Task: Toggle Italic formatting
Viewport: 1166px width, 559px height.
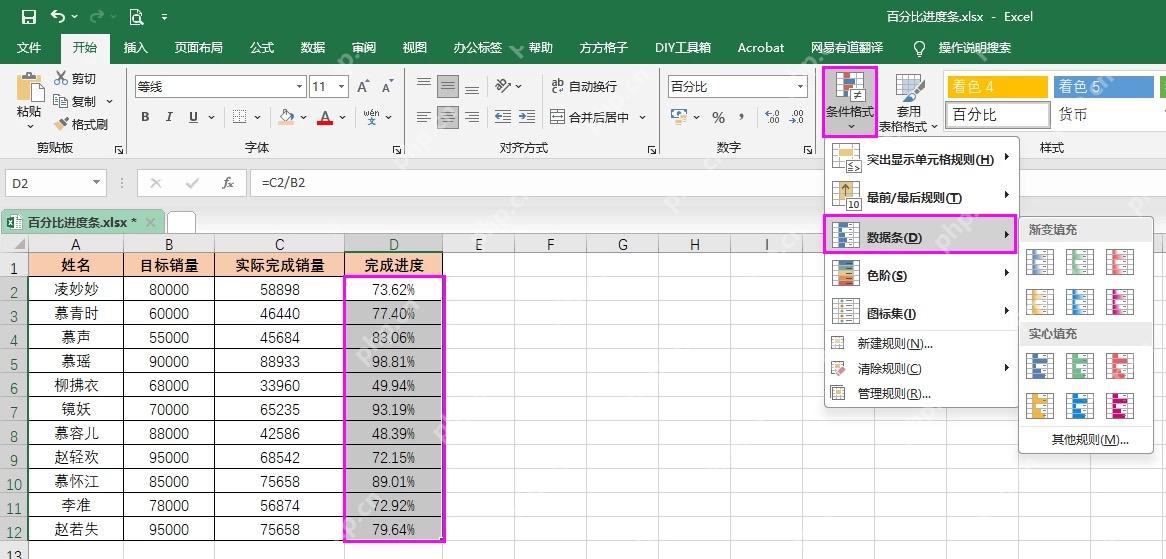Action: click(x=169, y=117)
